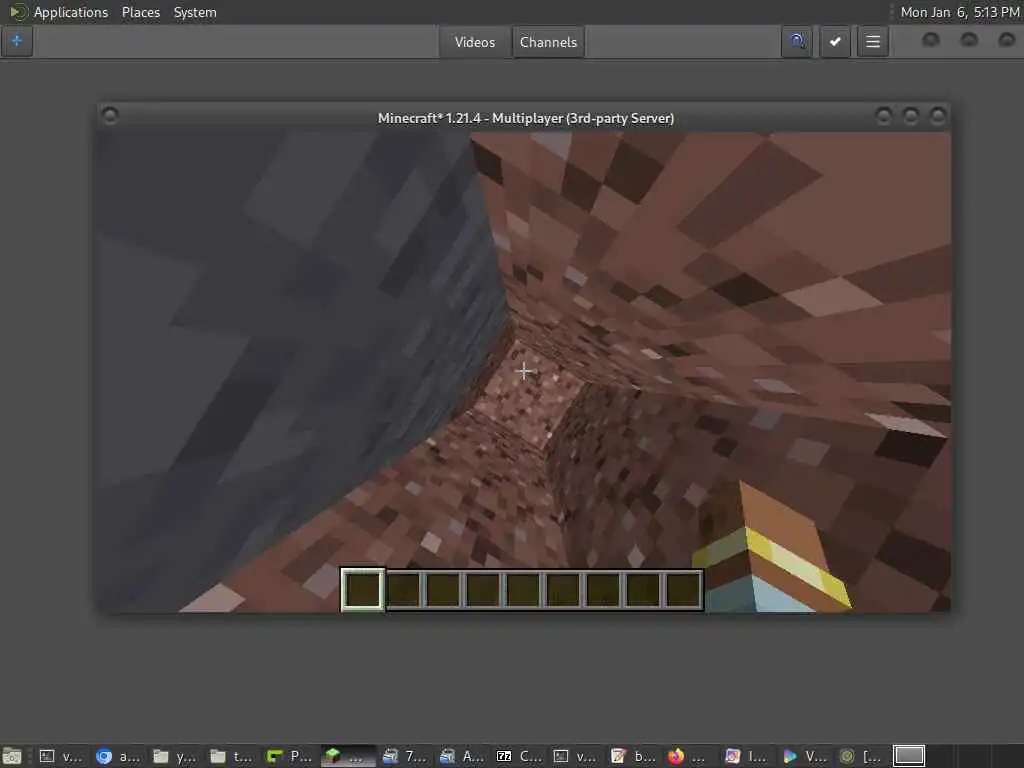The image size is (1024, 768).
Task: Click the workspace switcher box in bottom panel
Action: [x=909, y=756]
